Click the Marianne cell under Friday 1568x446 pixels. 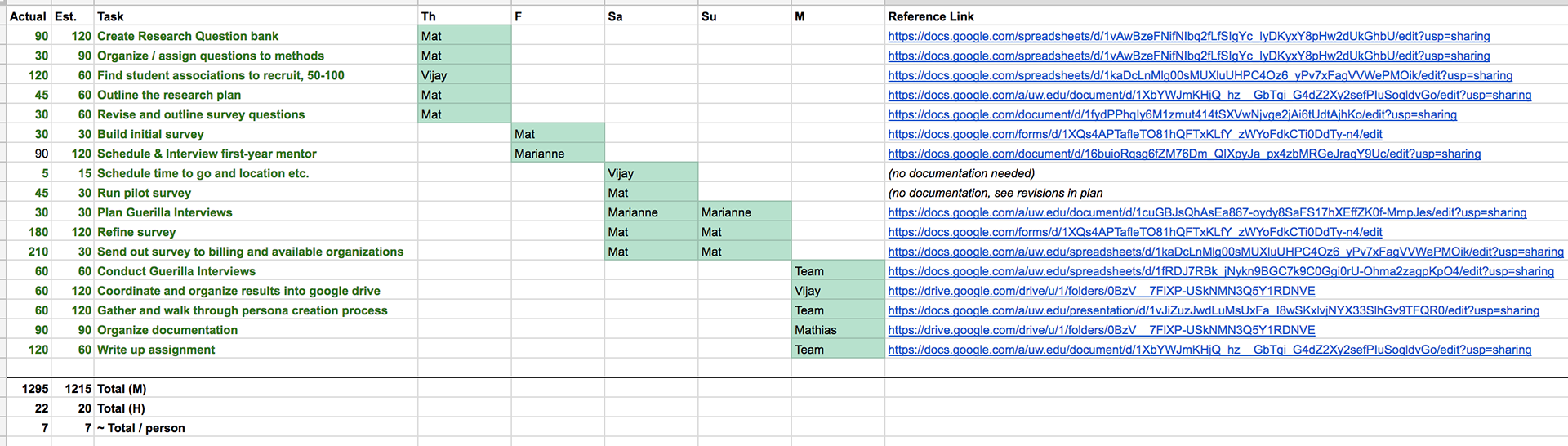pyautogui.click(x=558, y=154)
